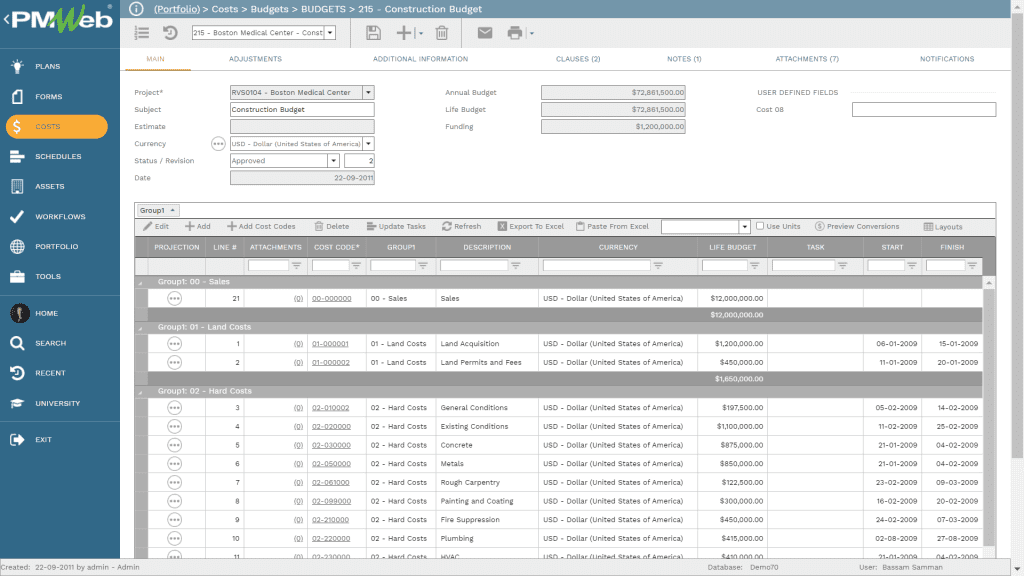Click filter icon under Description column

516,266
